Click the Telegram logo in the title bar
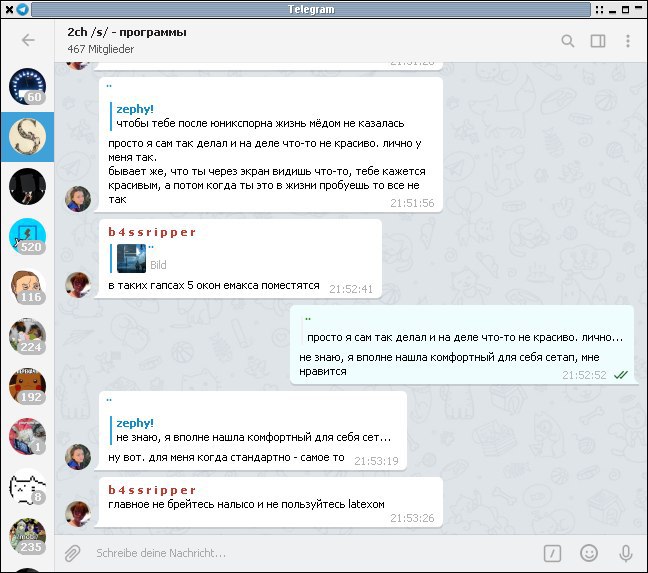 pos(23,9)
